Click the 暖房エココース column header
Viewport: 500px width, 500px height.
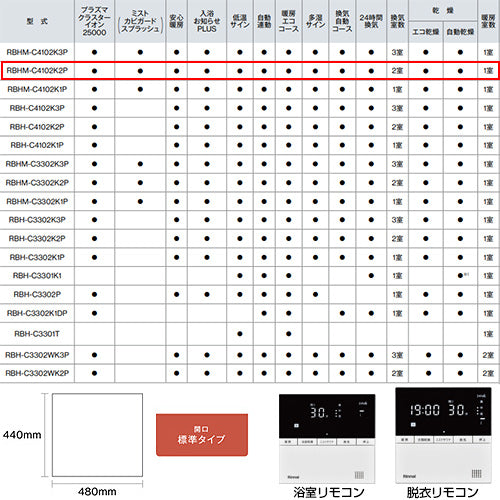289,21
